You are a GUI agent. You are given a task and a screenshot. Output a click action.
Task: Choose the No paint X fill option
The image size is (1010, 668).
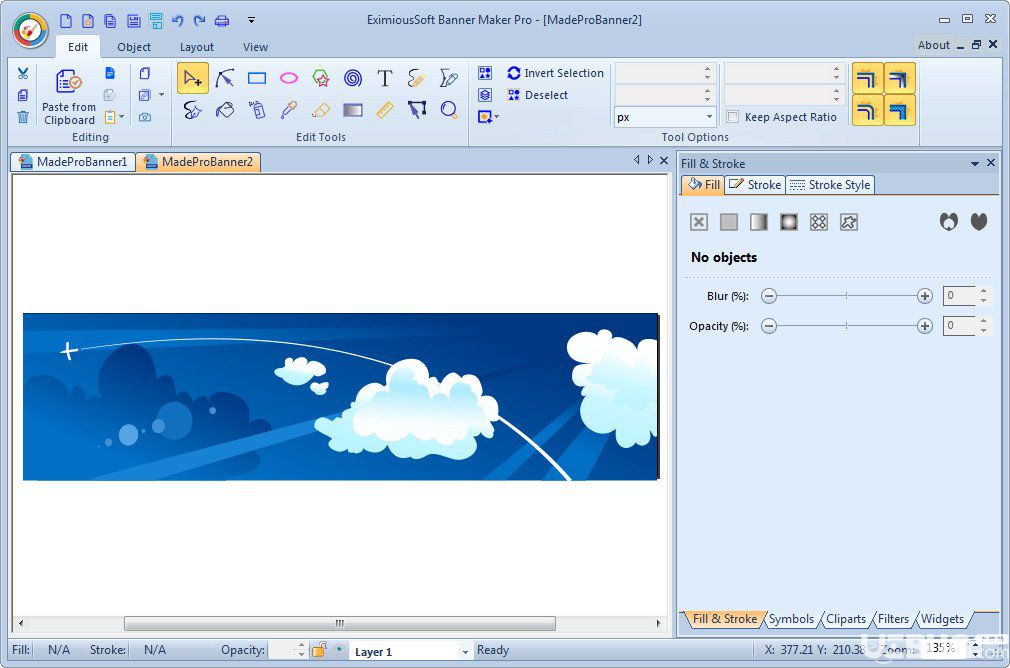(699, 222)
